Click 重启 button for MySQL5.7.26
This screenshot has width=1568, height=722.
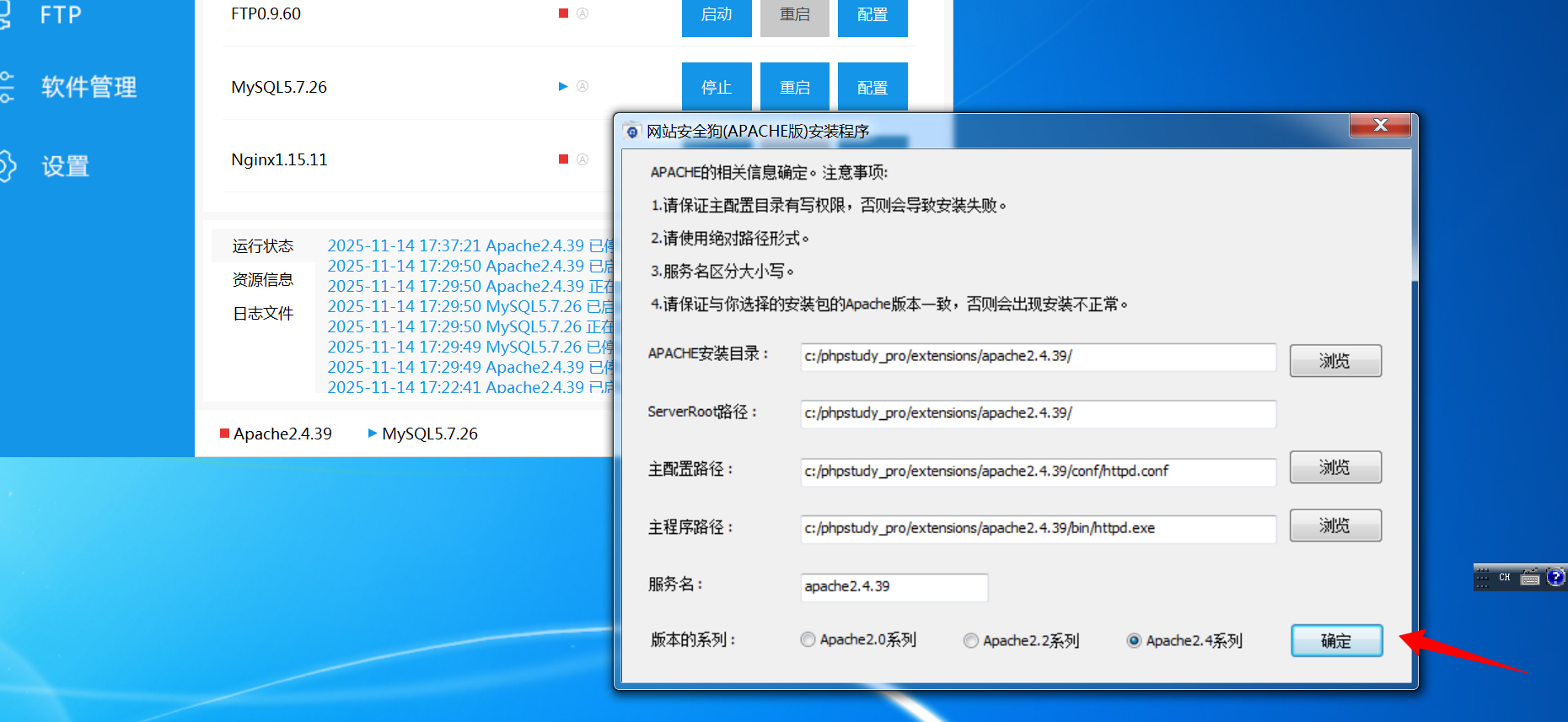coord(795,87)
